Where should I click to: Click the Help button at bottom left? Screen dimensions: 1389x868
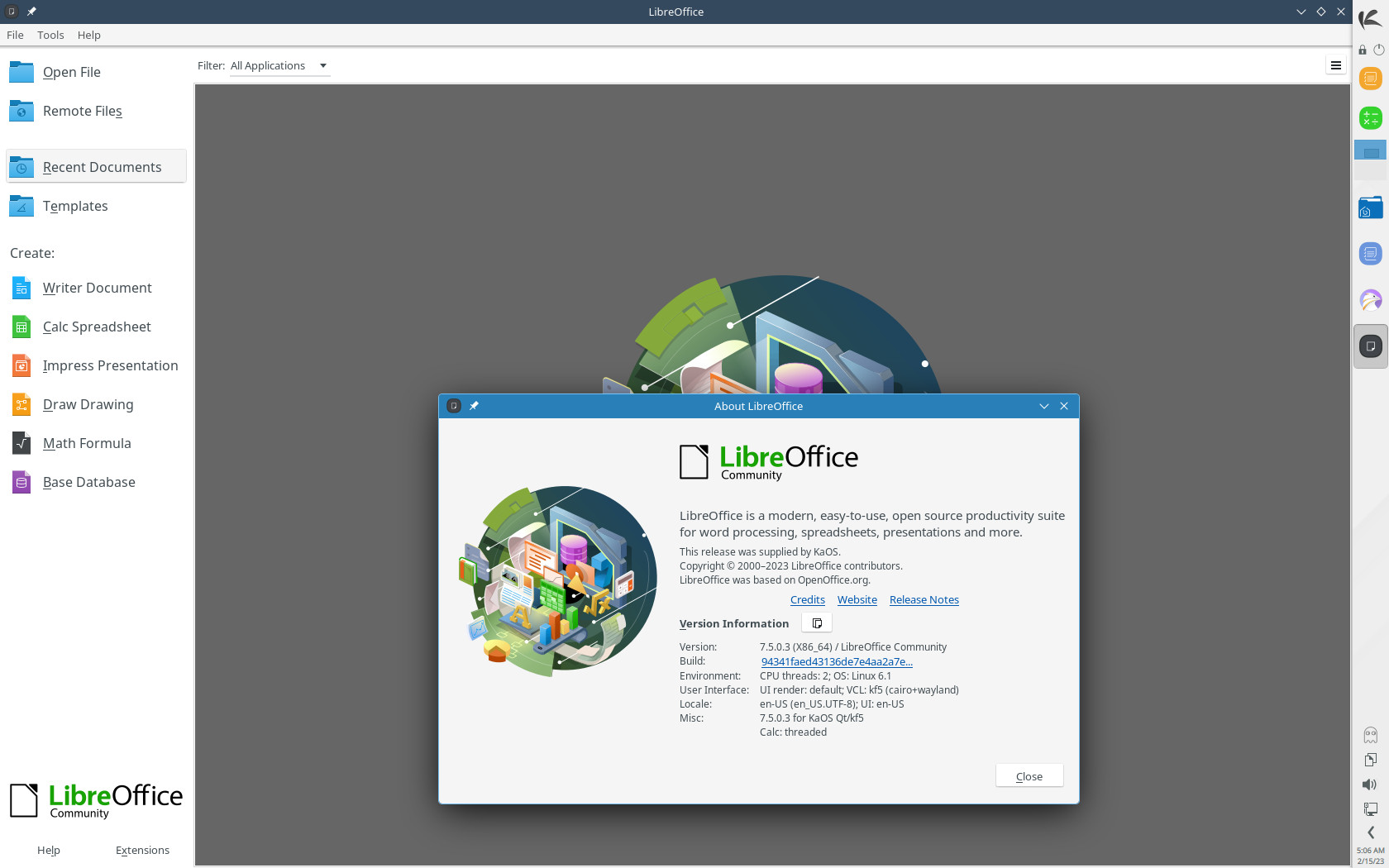[49, 850]
